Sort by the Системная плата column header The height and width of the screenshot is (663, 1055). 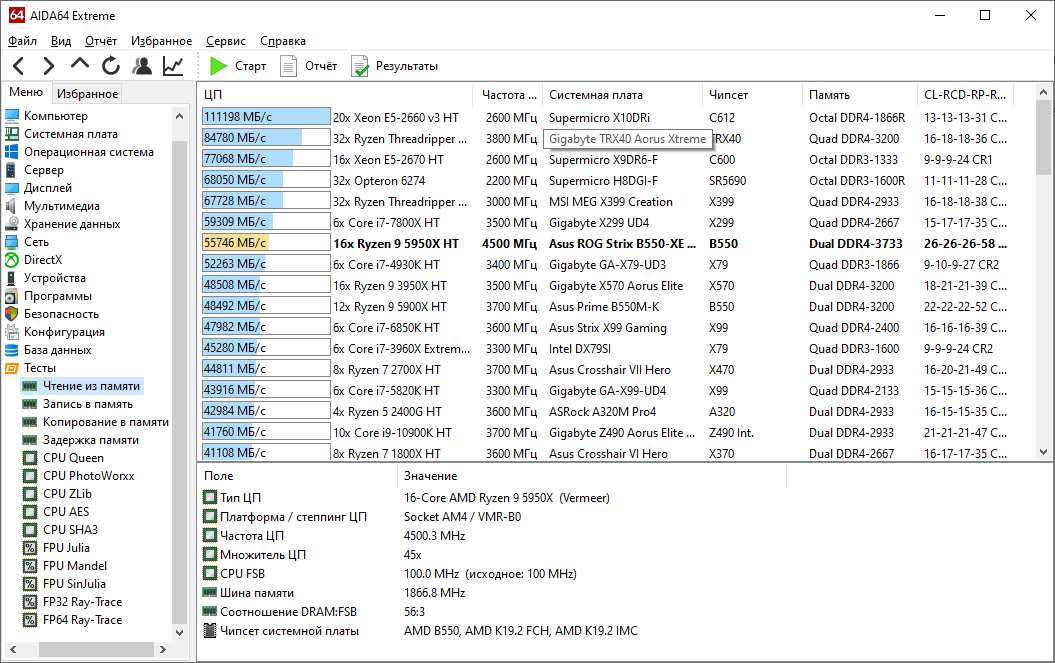point(622,95)
